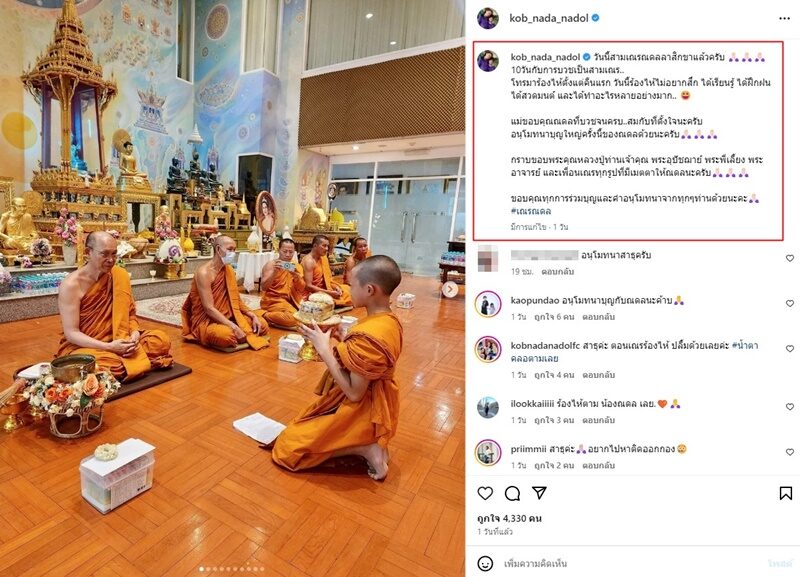Like kaopundao's comment with heart
Screen dimensions: 800x577
click(x=790, y=303)
